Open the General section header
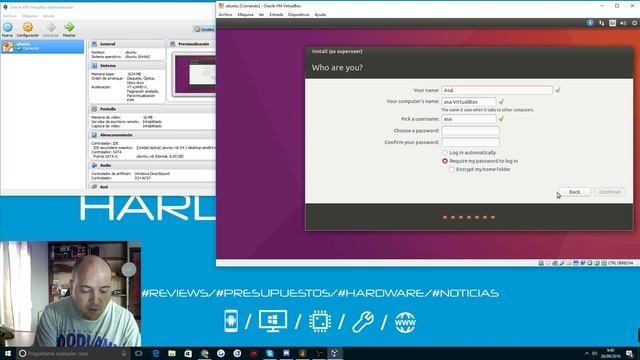640x360 pixels. pyautogui.click(x=127, y=44)
